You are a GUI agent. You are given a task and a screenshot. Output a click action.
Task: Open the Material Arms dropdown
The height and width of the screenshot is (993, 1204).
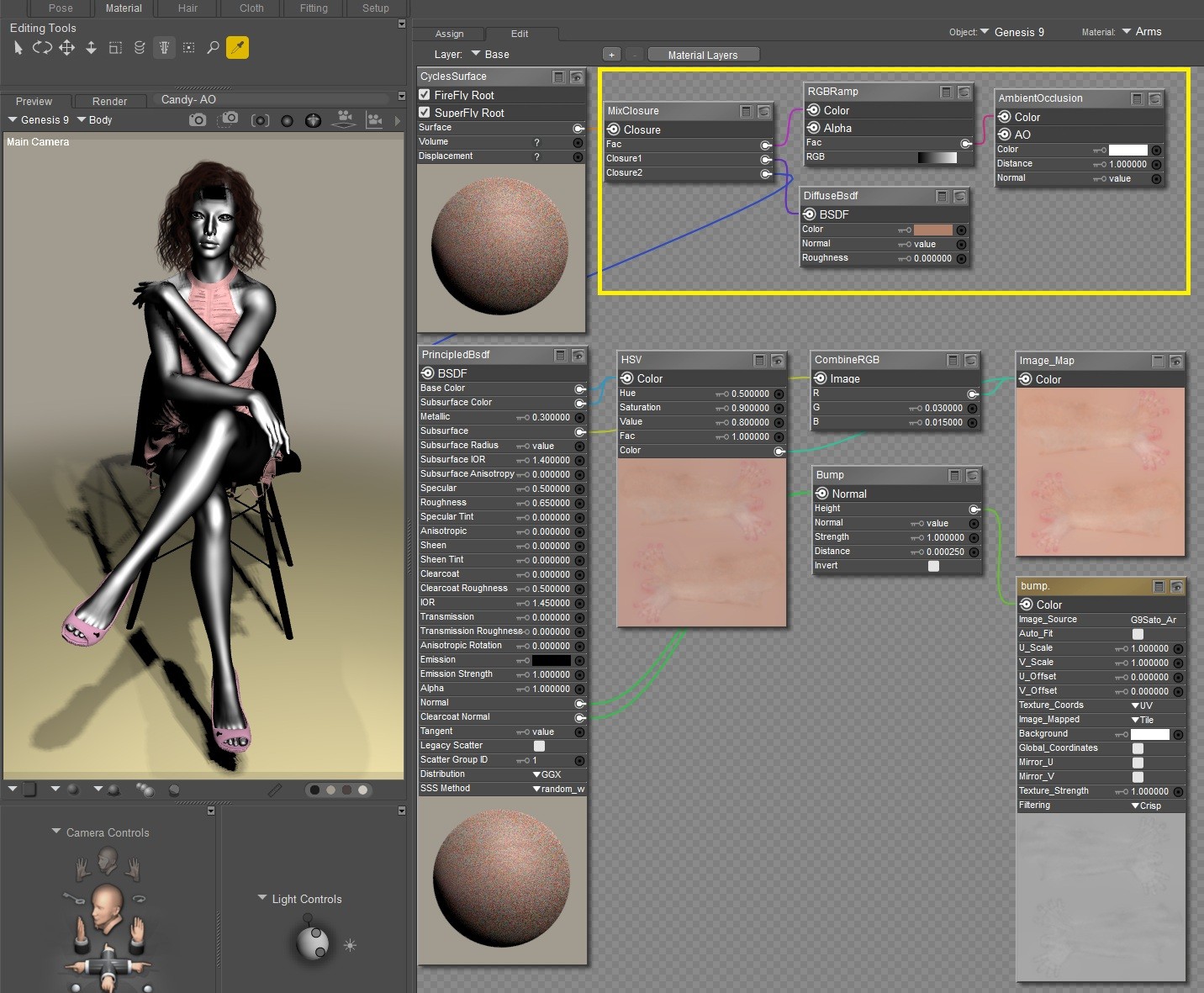1142,32
